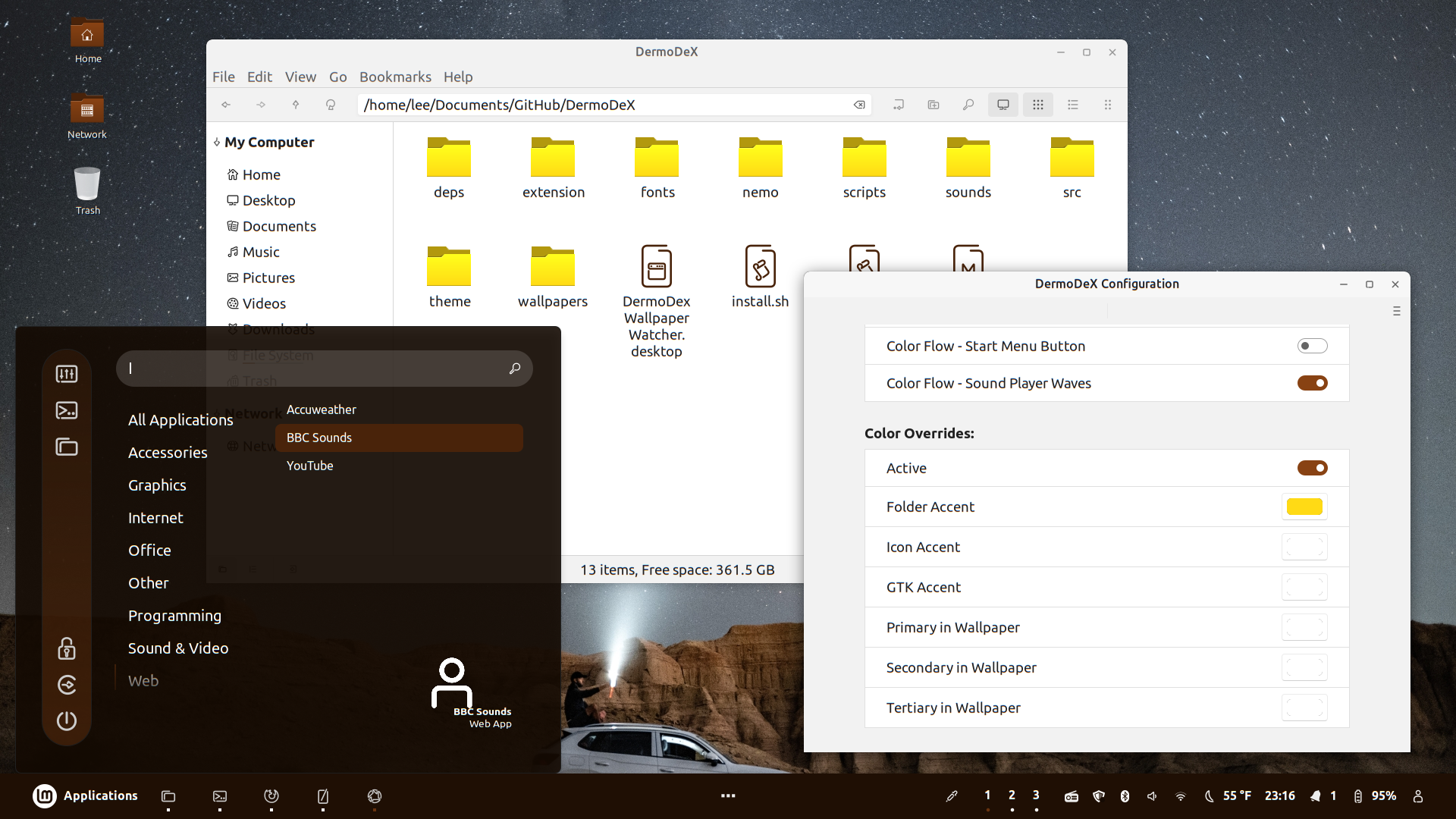
Task: Open the View menu in Nemo
Action: [300, 77]
